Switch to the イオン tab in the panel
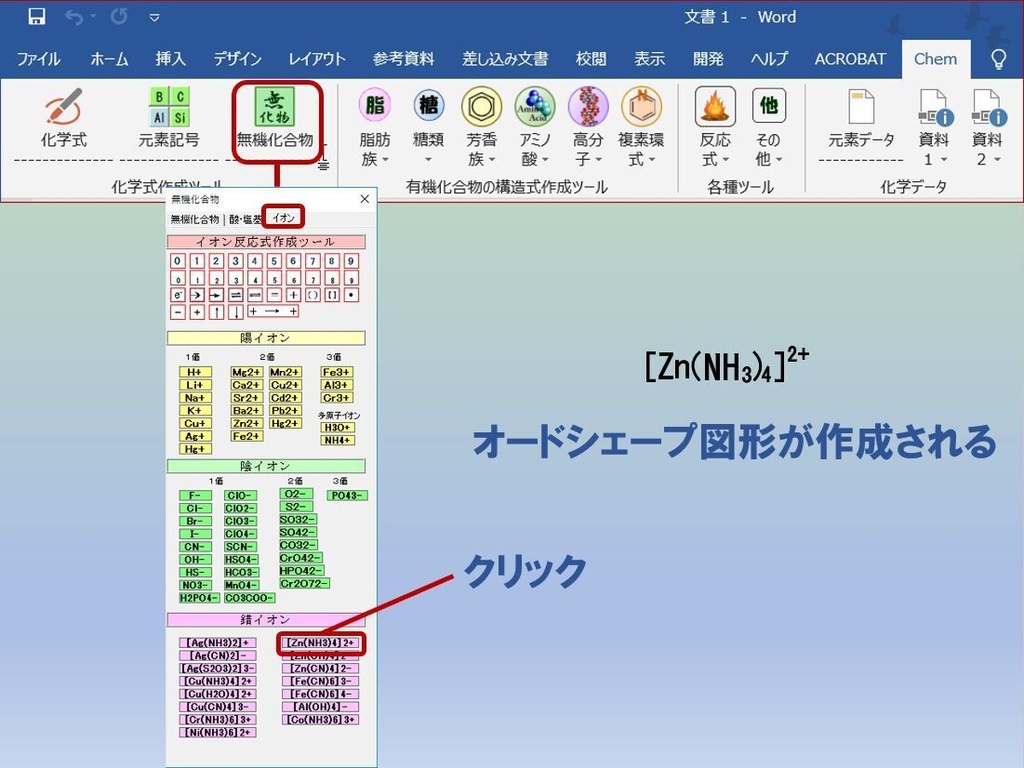1024x768 pixels. [x=283, y=217]
